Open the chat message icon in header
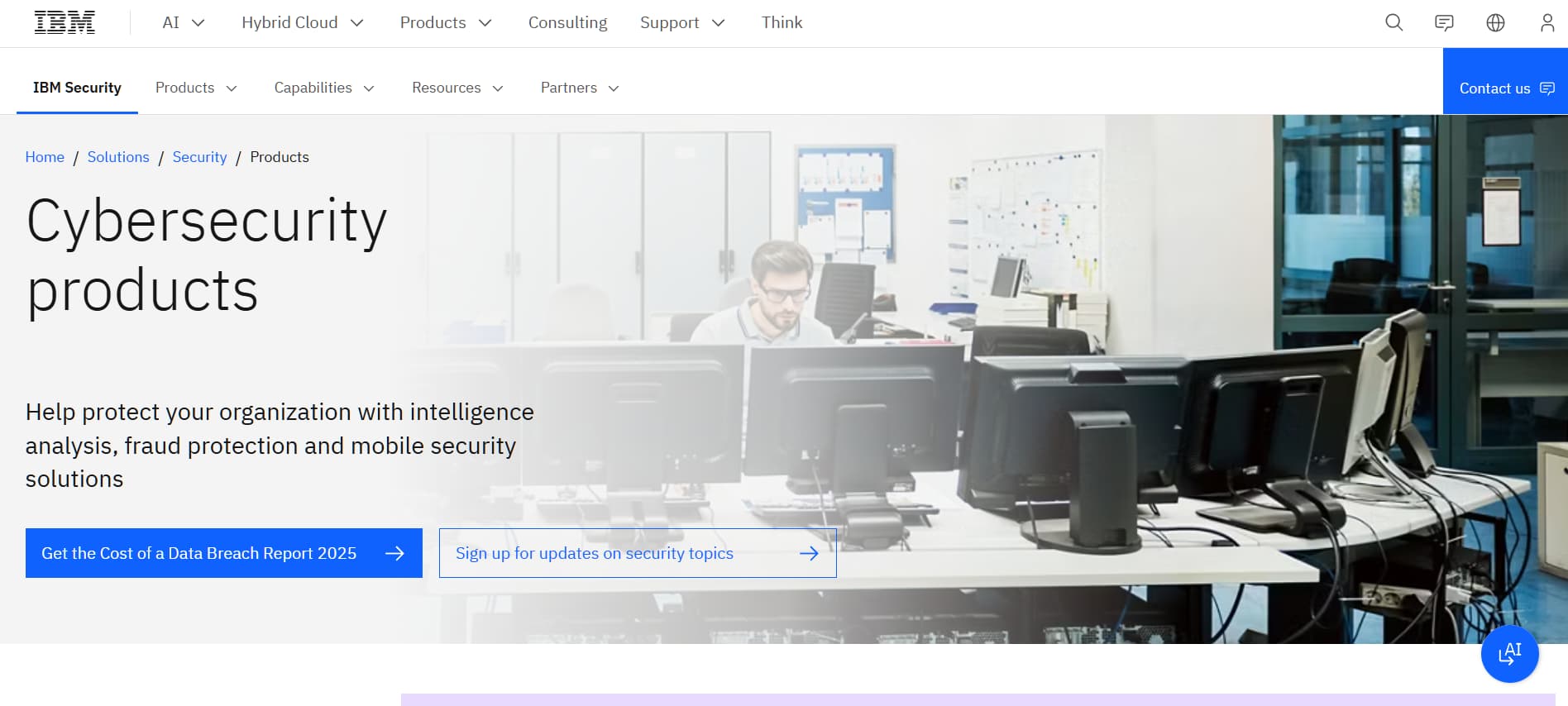Viewport: 1568px width, 706px height. [x=1444, y=22]
